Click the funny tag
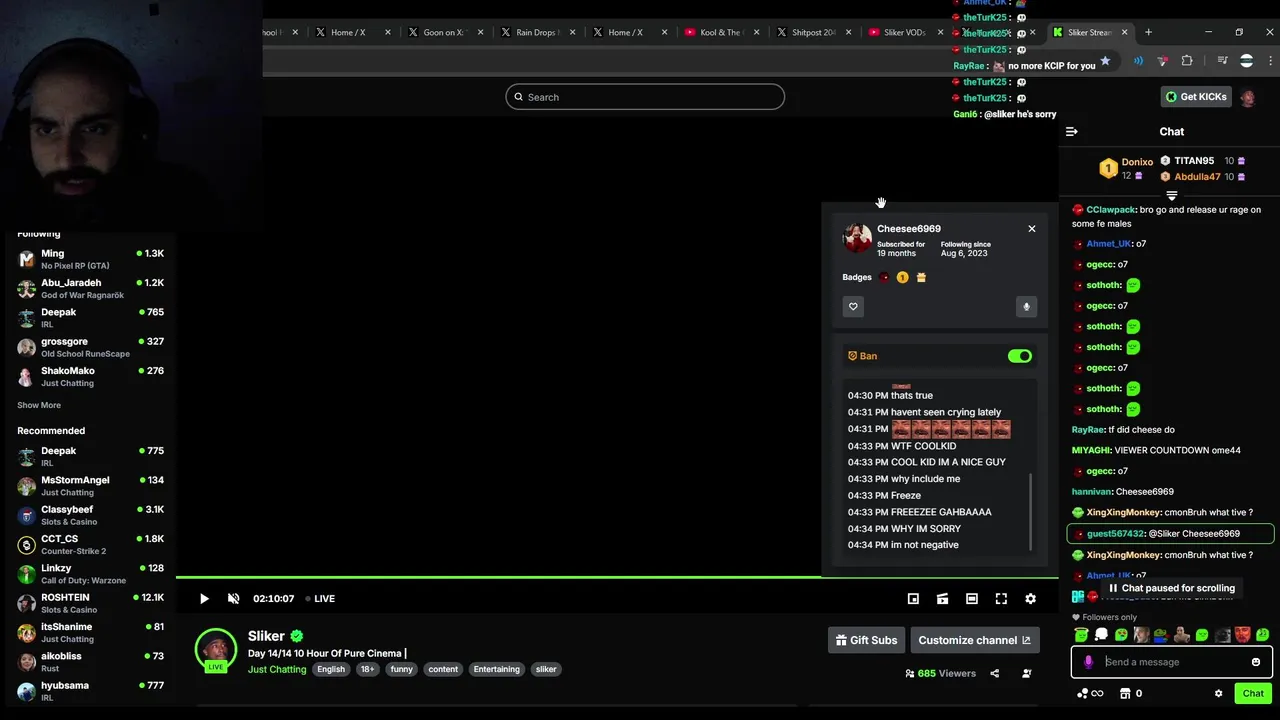 tap(401, 669)
